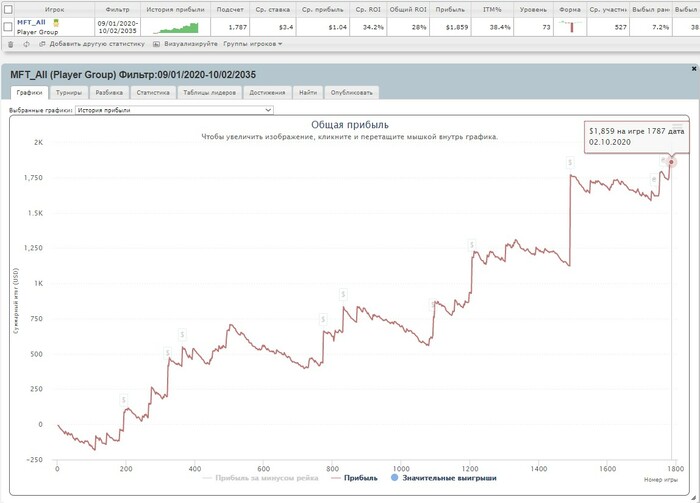
Task: Click the trash delete icon below the table
Action: 11,44
